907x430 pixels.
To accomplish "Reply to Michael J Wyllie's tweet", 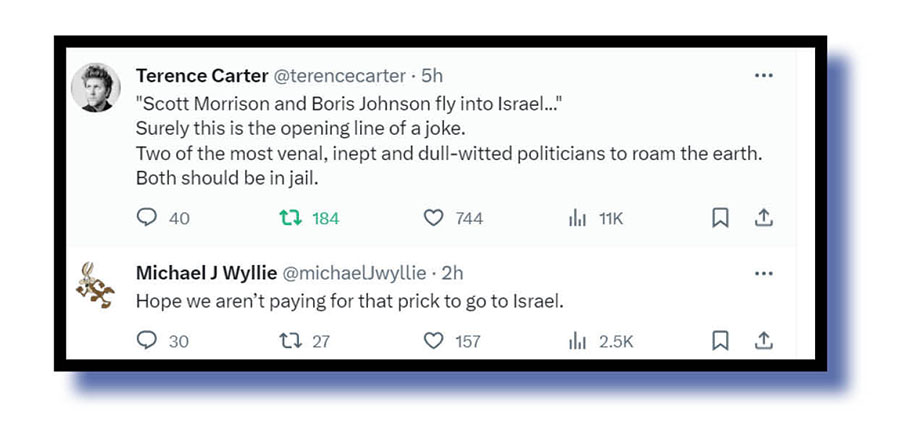I will pos(145,341).
